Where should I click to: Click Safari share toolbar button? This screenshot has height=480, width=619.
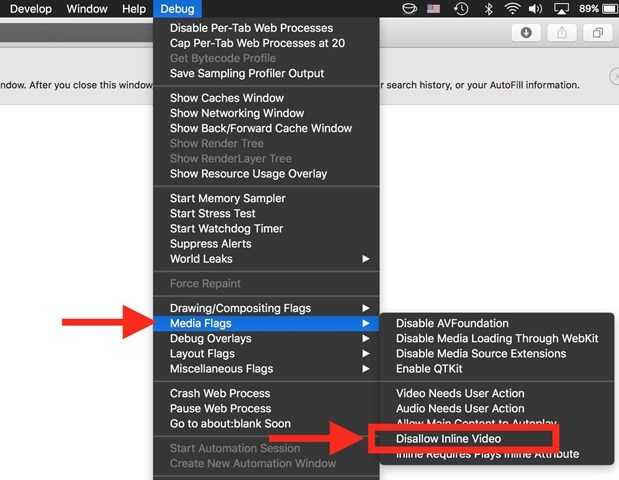(561, 33)
